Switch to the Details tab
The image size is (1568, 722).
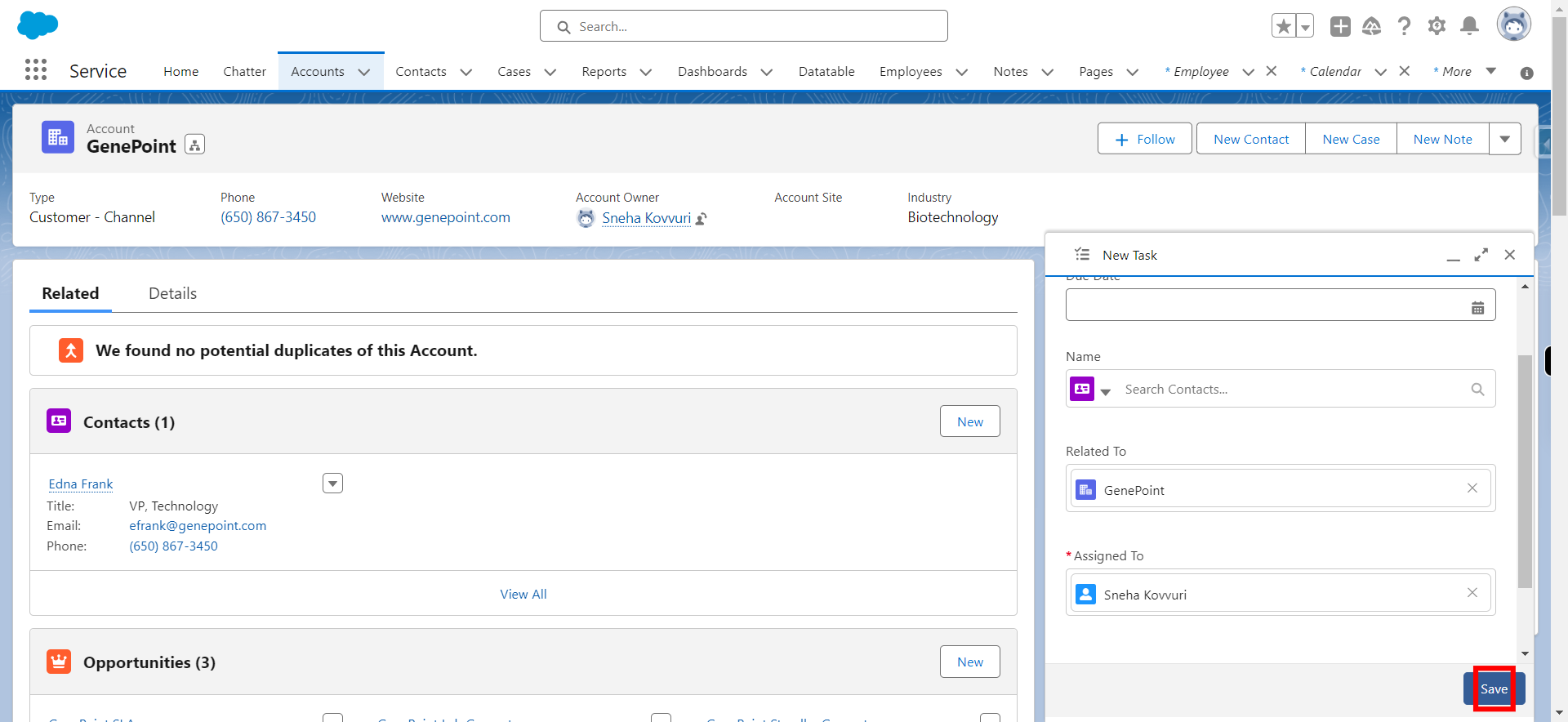[172, 293]
